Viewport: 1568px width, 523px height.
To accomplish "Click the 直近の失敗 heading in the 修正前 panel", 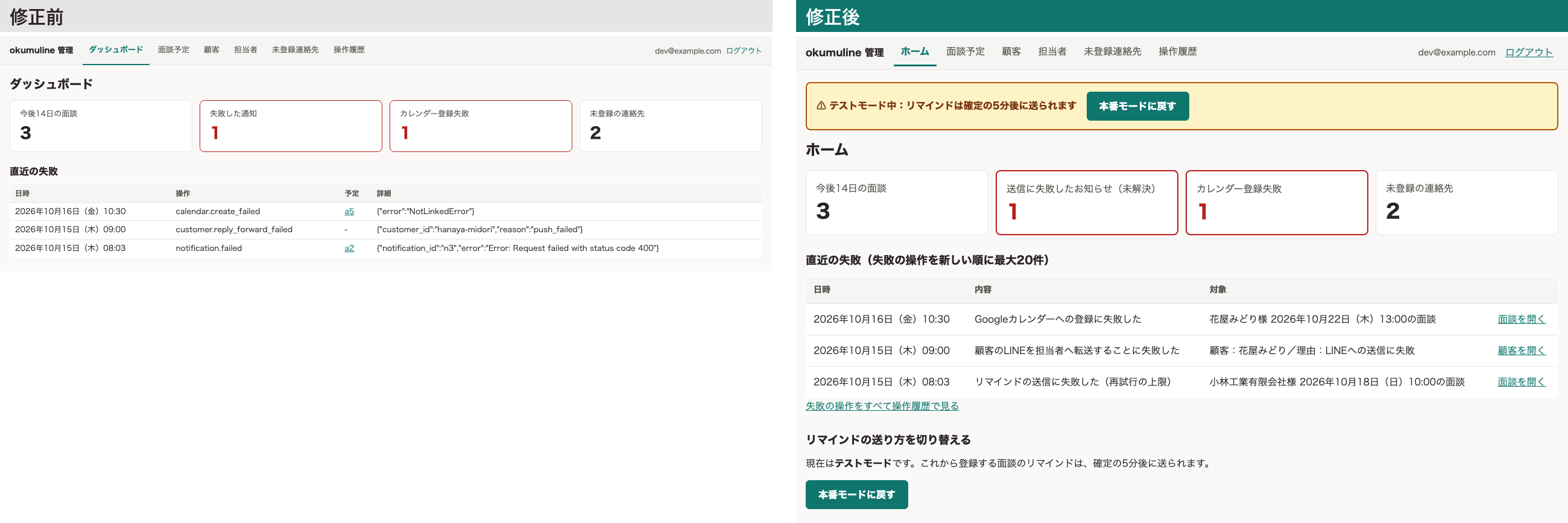I will pos(34,172).
